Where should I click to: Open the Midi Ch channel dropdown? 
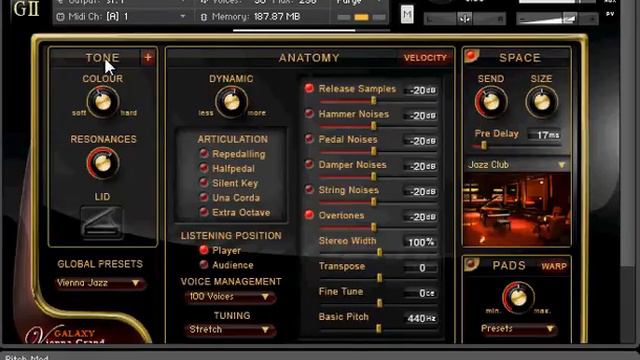(x=183, y=17)
